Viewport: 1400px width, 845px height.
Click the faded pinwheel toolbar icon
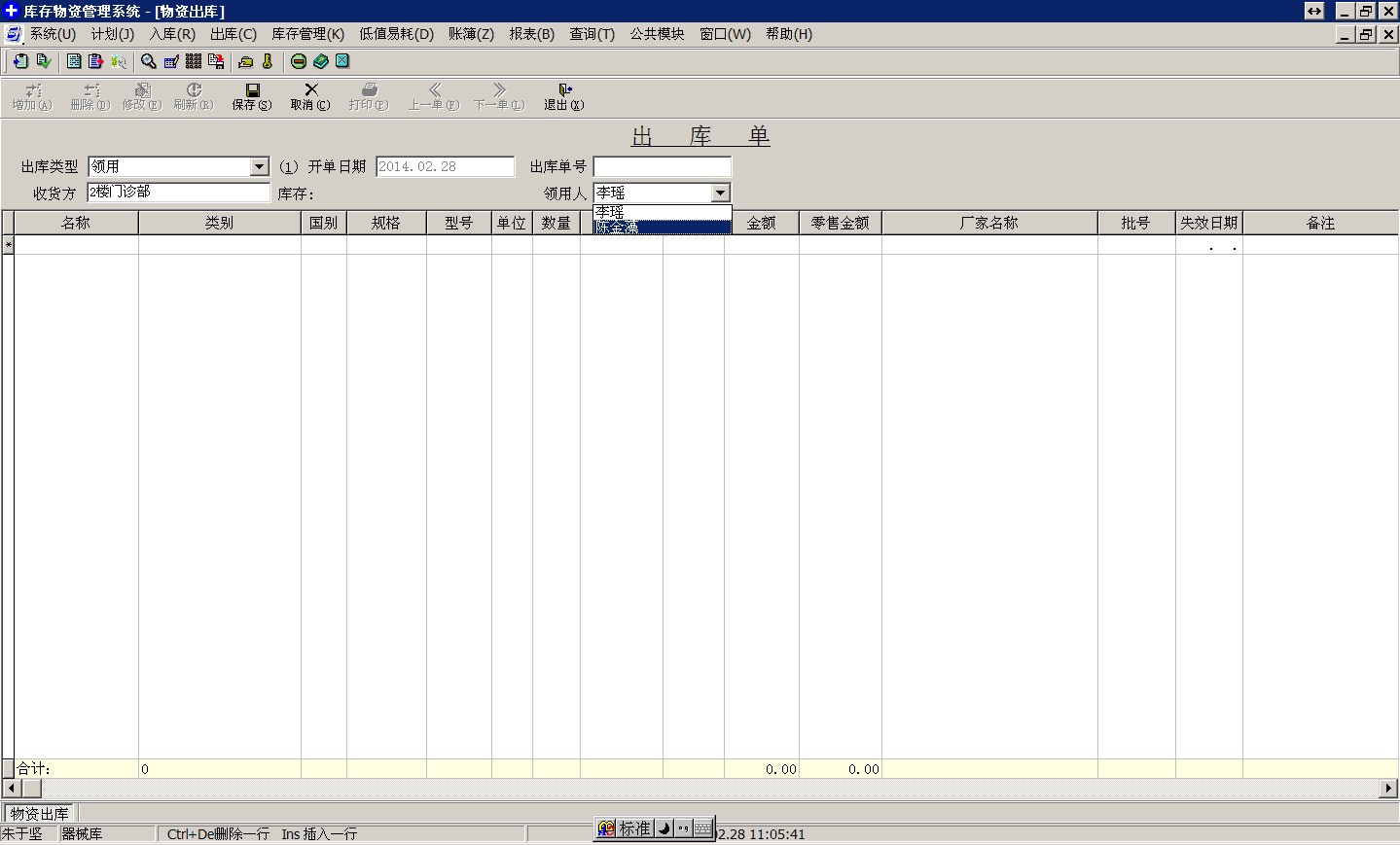point(119,61)
